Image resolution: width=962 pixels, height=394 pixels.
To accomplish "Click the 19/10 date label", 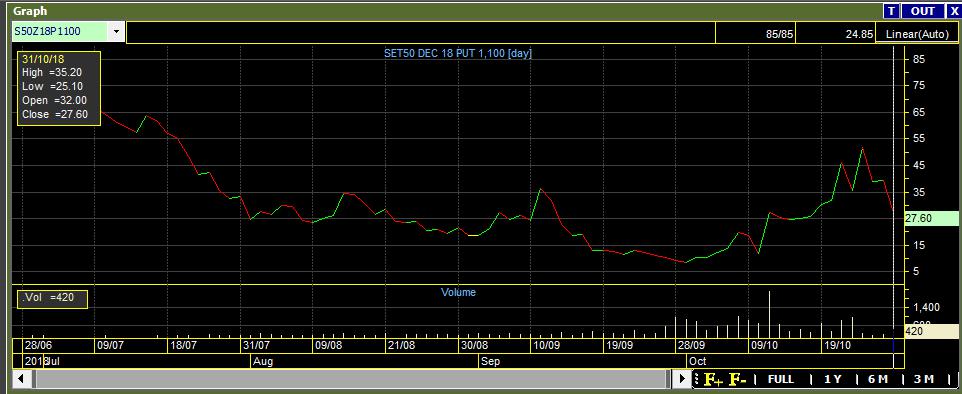I will 837,346.
